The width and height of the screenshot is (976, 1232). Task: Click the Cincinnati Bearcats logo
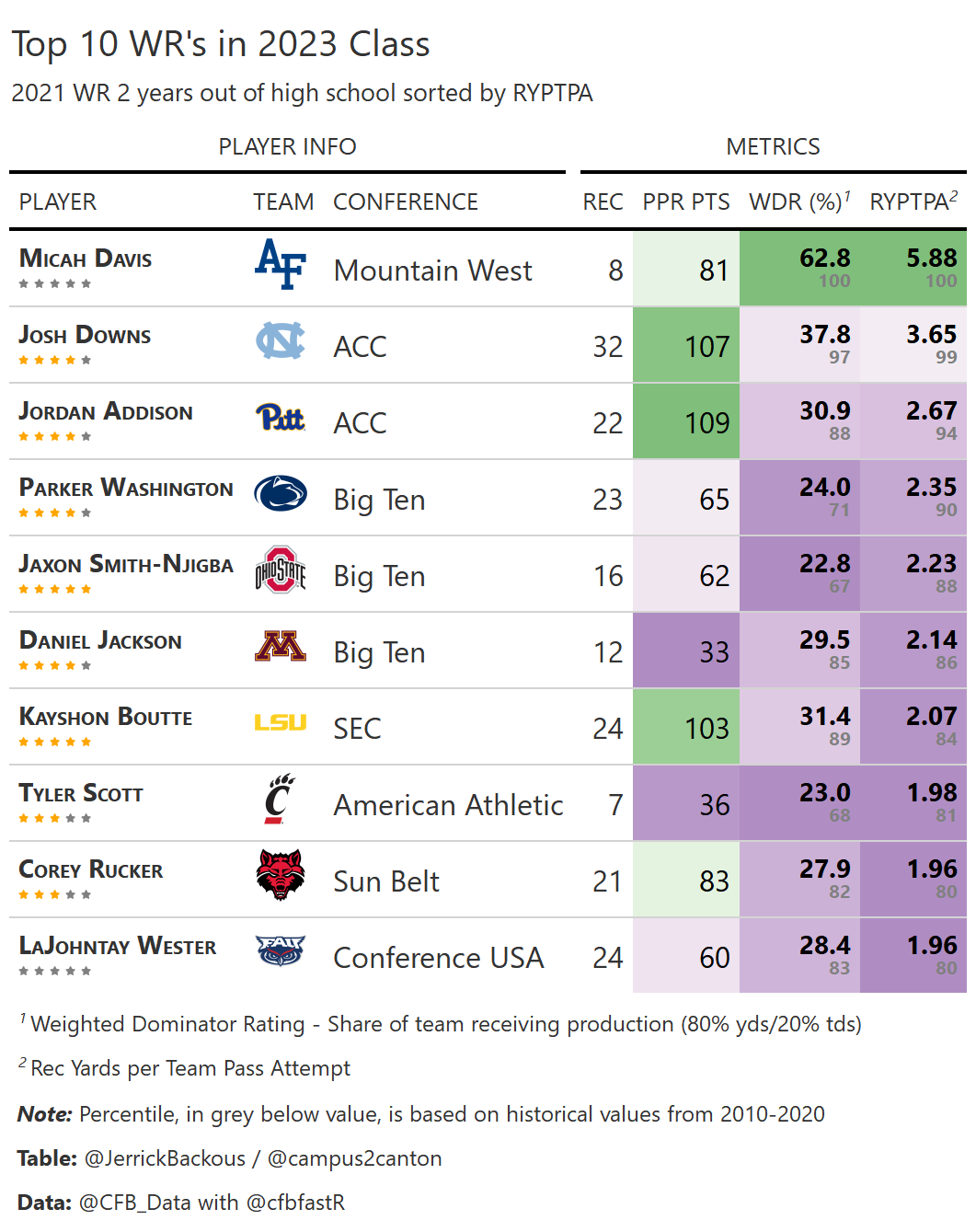click(x=279, y=799)
